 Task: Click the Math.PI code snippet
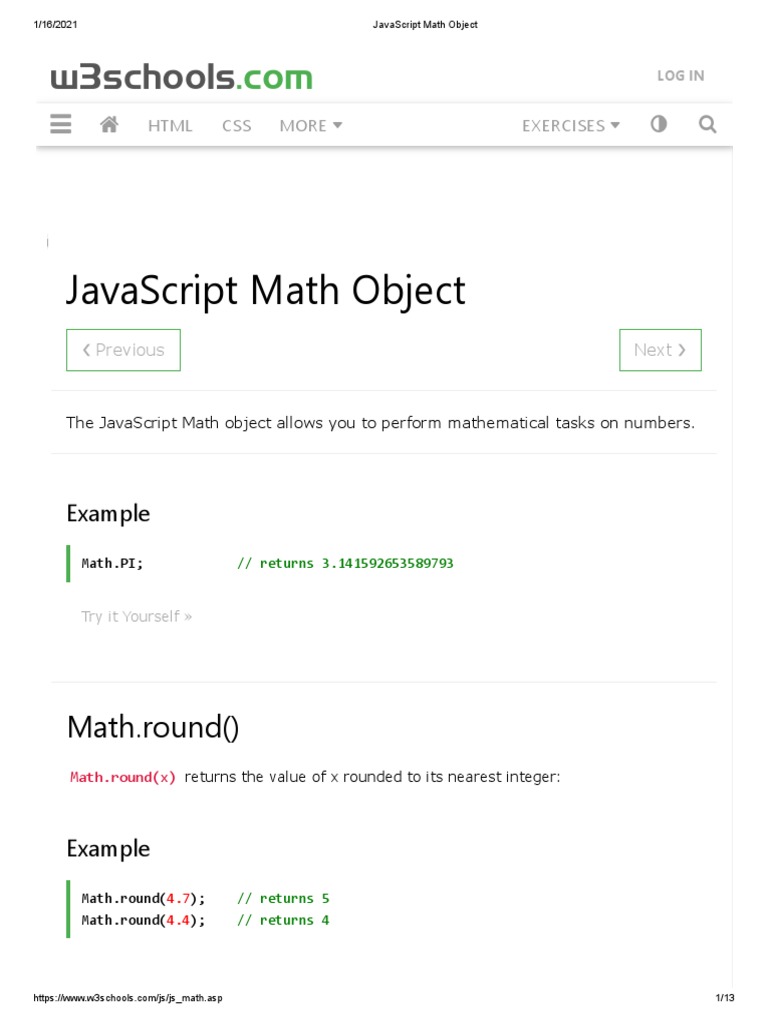coord(112,563)
